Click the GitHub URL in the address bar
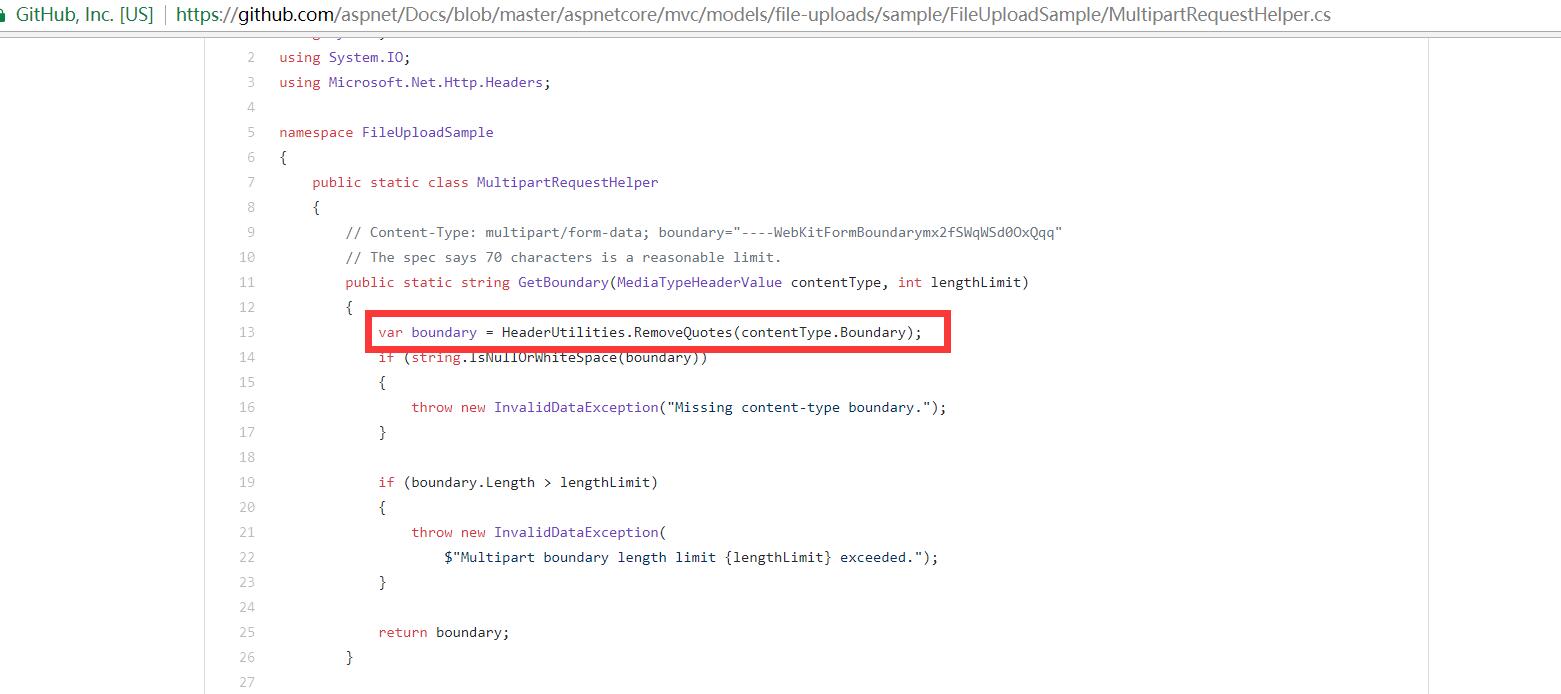The image size is (1561, 694). [x=753, y=15]
